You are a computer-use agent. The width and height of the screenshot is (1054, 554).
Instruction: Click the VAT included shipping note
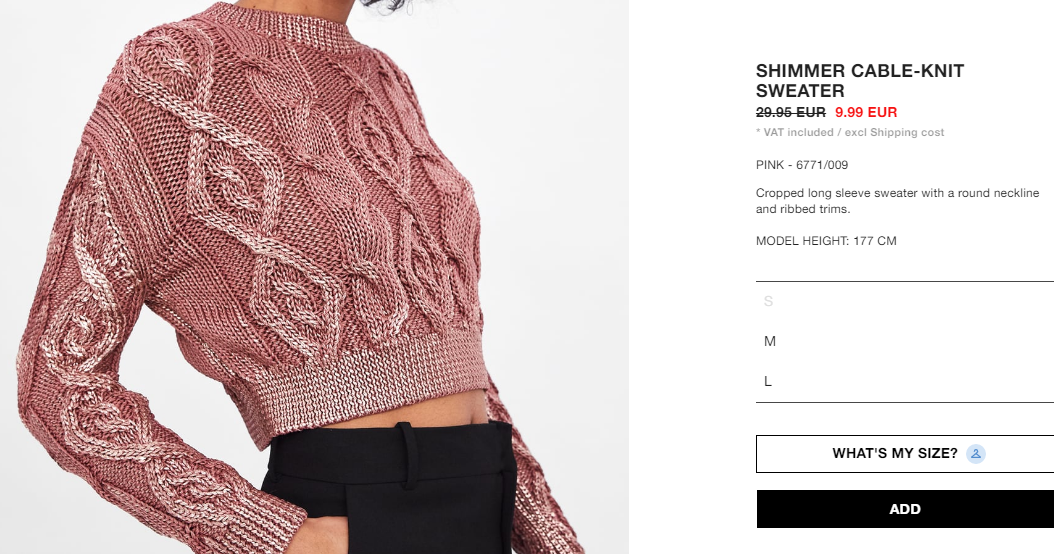pyautogui.click(x=850, y=132)
